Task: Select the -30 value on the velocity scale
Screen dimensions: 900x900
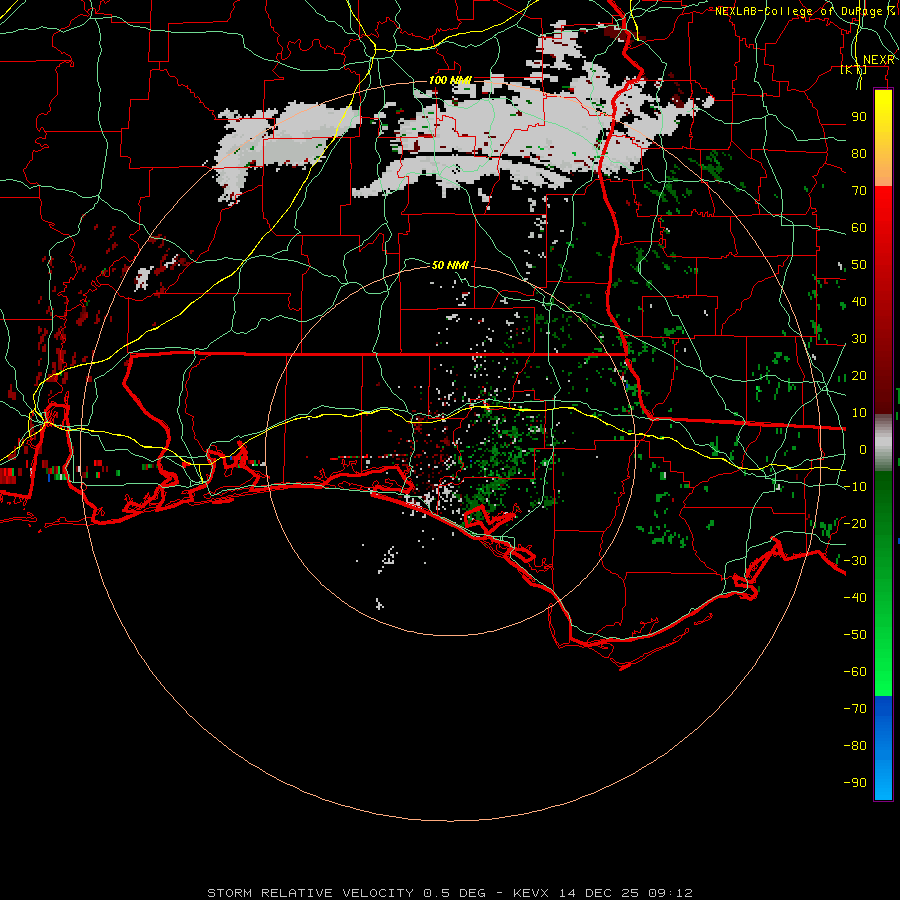Action: click(855, 561)
